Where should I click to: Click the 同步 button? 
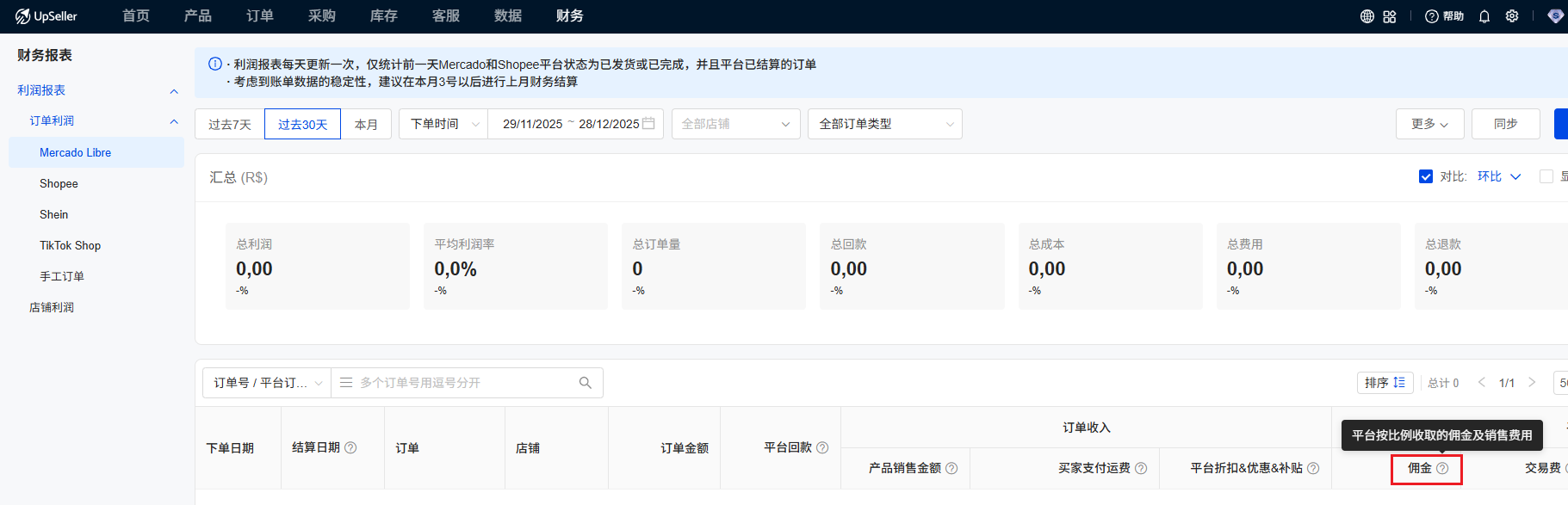[x=1505, y=124]
